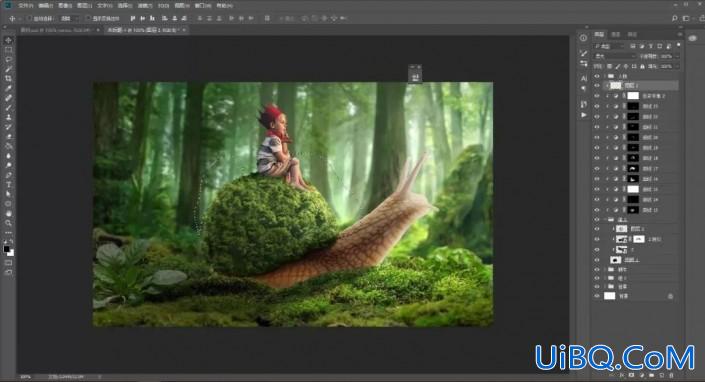The image size is (705, 382).
Task: Toggle layer filter on/off switch
Action: pos(678,45)
